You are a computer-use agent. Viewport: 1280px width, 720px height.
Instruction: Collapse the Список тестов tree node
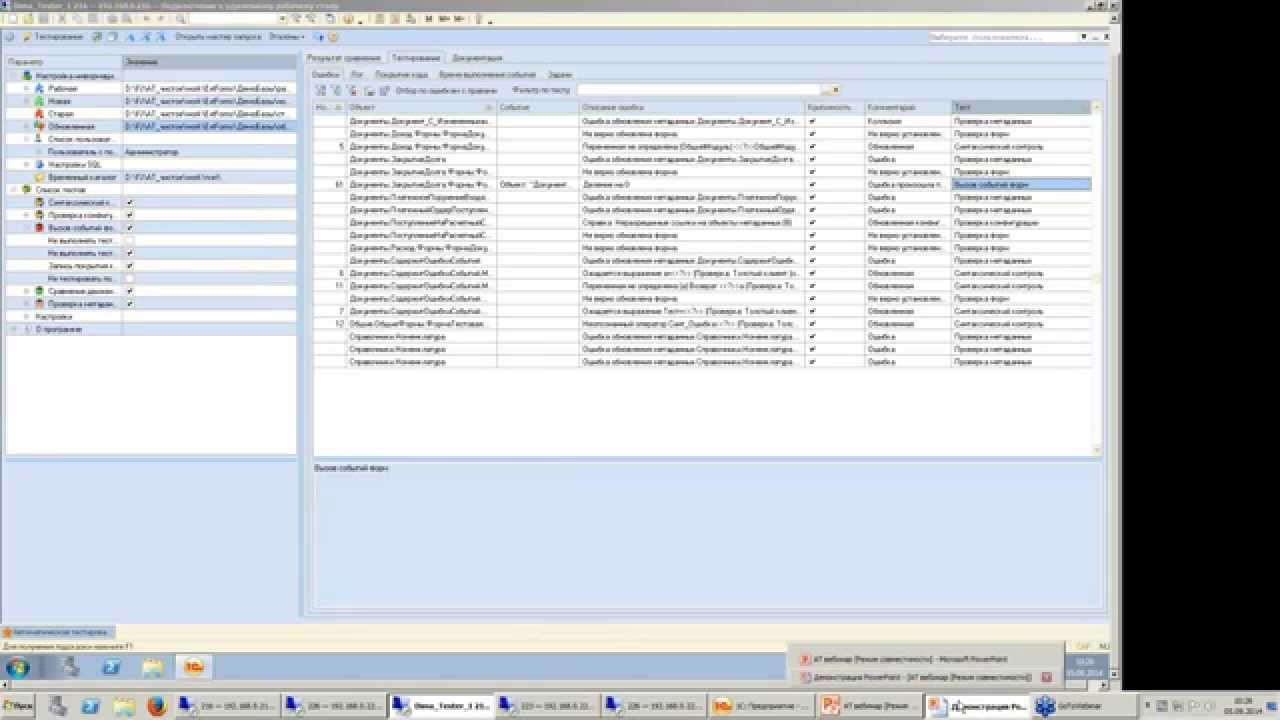pyautogui.click(x=13, y=189)
